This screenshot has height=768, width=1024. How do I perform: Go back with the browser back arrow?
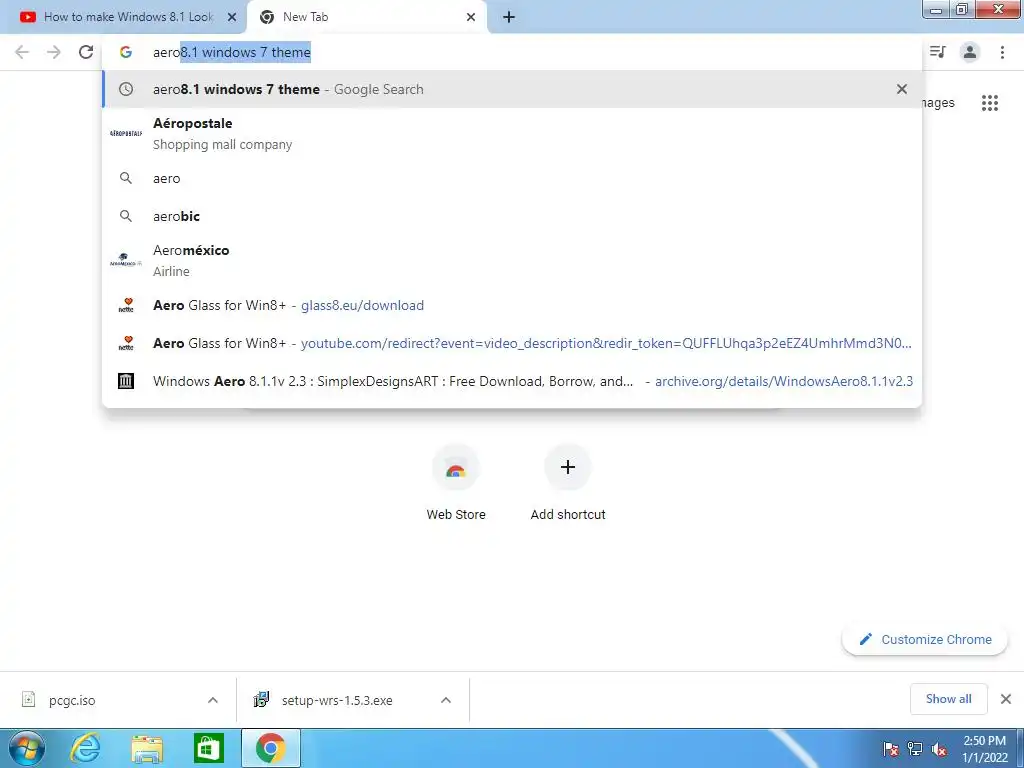[x=22, y=52]
